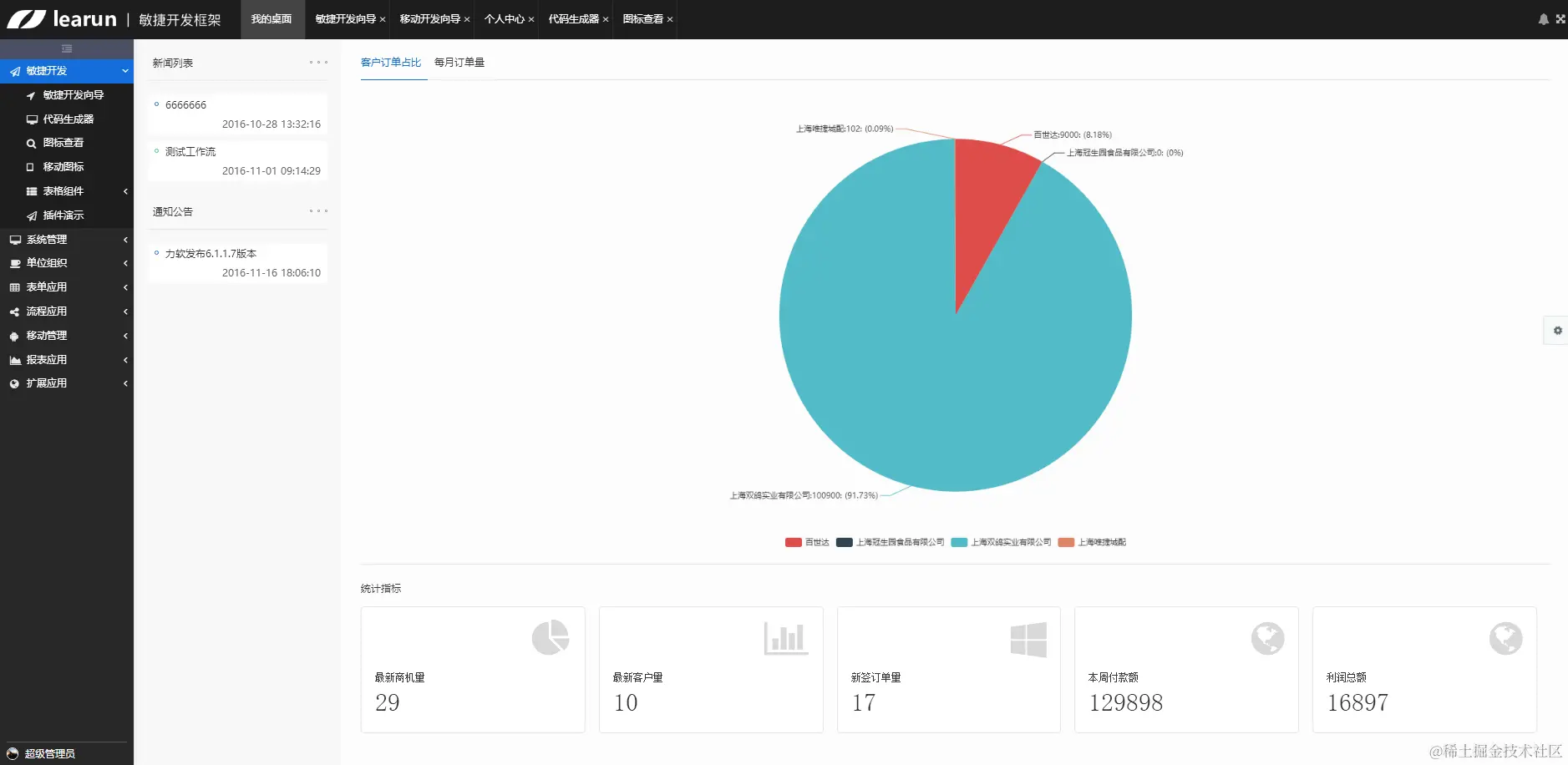The width and height of the screenshot is (1568, 765).
Task: Open the 测试工作流 news item
Action: [190, 152]
